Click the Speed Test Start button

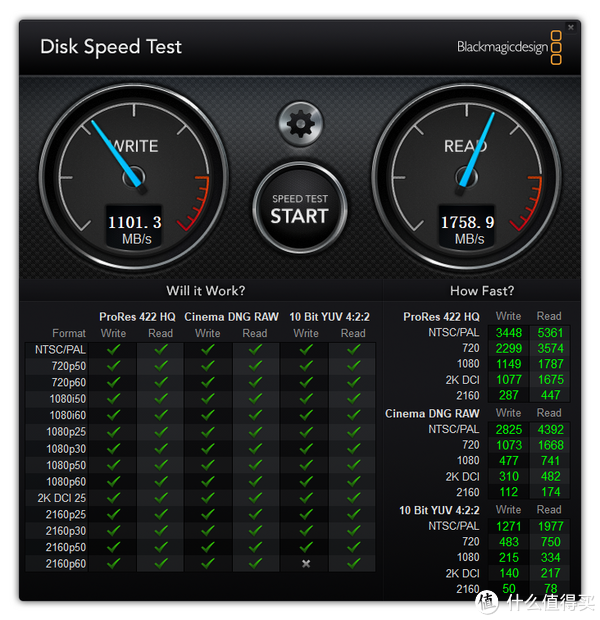[300, 208]
